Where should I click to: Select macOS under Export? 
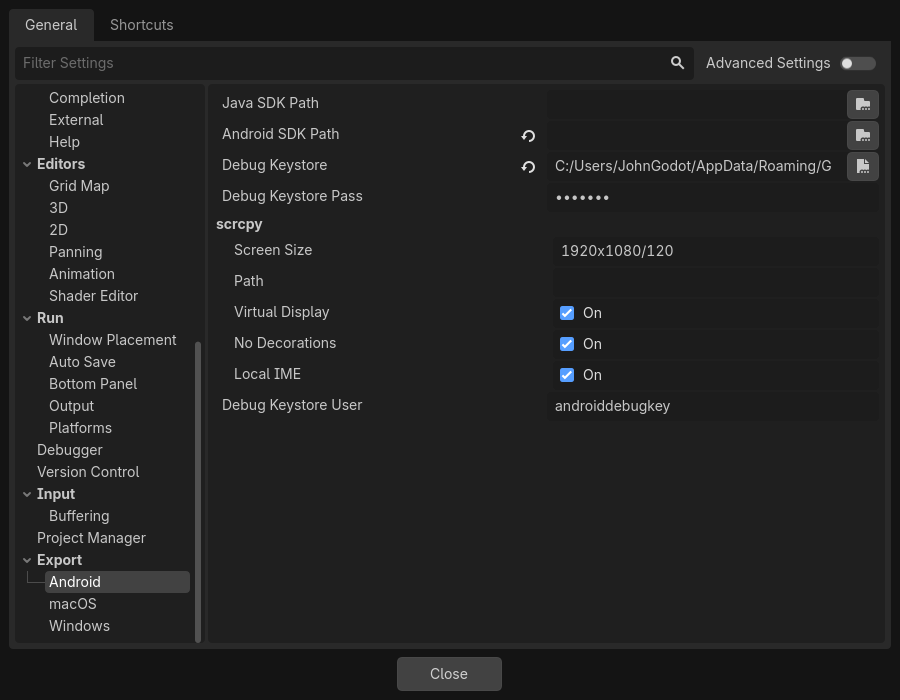coord(73,604)
